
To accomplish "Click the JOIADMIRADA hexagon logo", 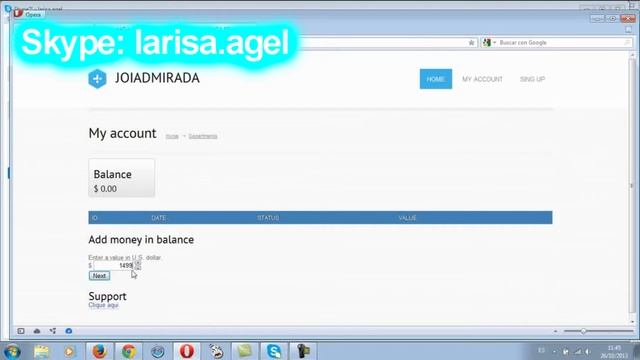I will pyautogui.click(x=97, y=79).
